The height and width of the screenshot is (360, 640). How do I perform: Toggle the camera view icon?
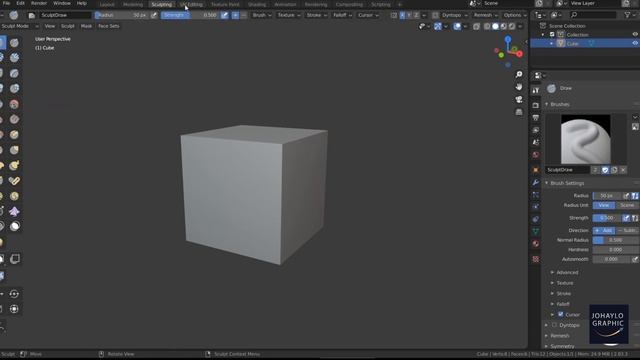519,99
